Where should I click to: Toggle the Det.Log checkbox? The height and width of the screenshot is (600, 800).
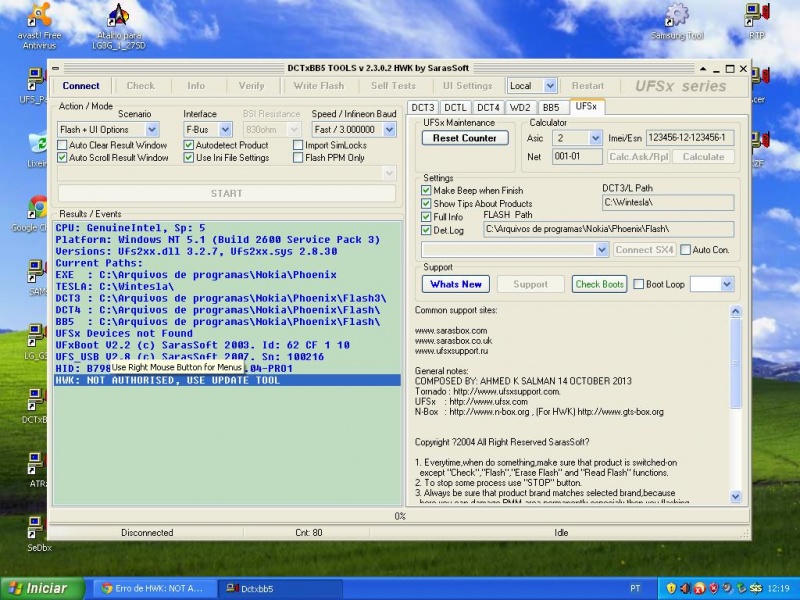pos(426,230)
